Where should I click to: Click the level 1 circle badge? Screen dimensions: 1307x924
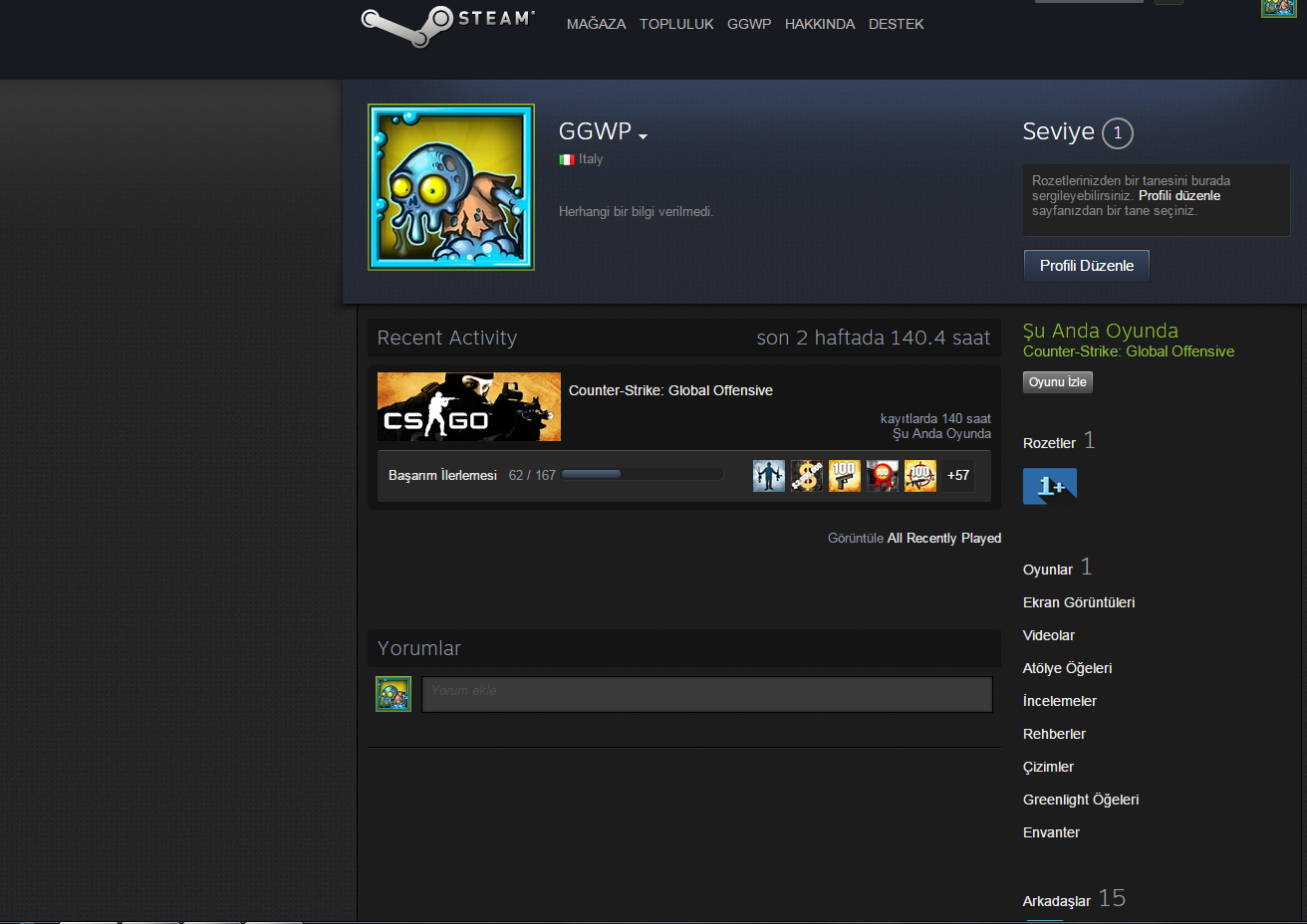[1118, 133]
